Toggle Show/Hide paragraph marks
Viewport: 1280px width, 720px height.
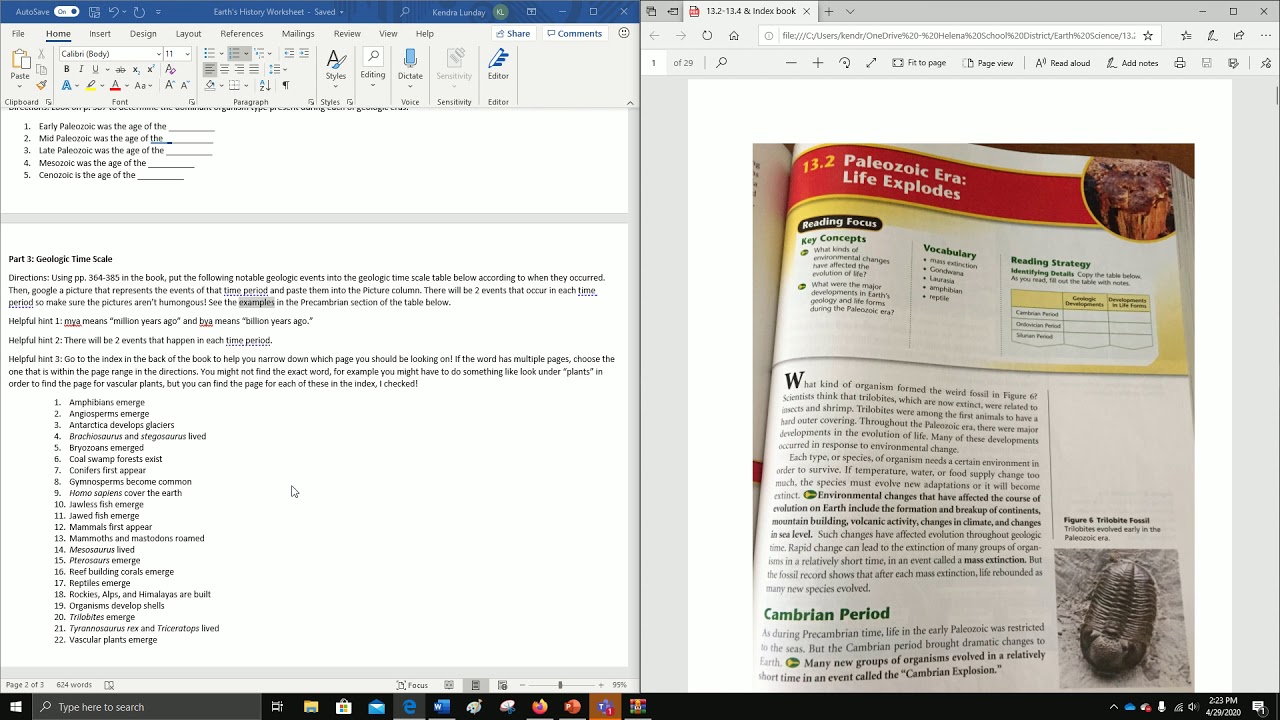tap(285, 85)
